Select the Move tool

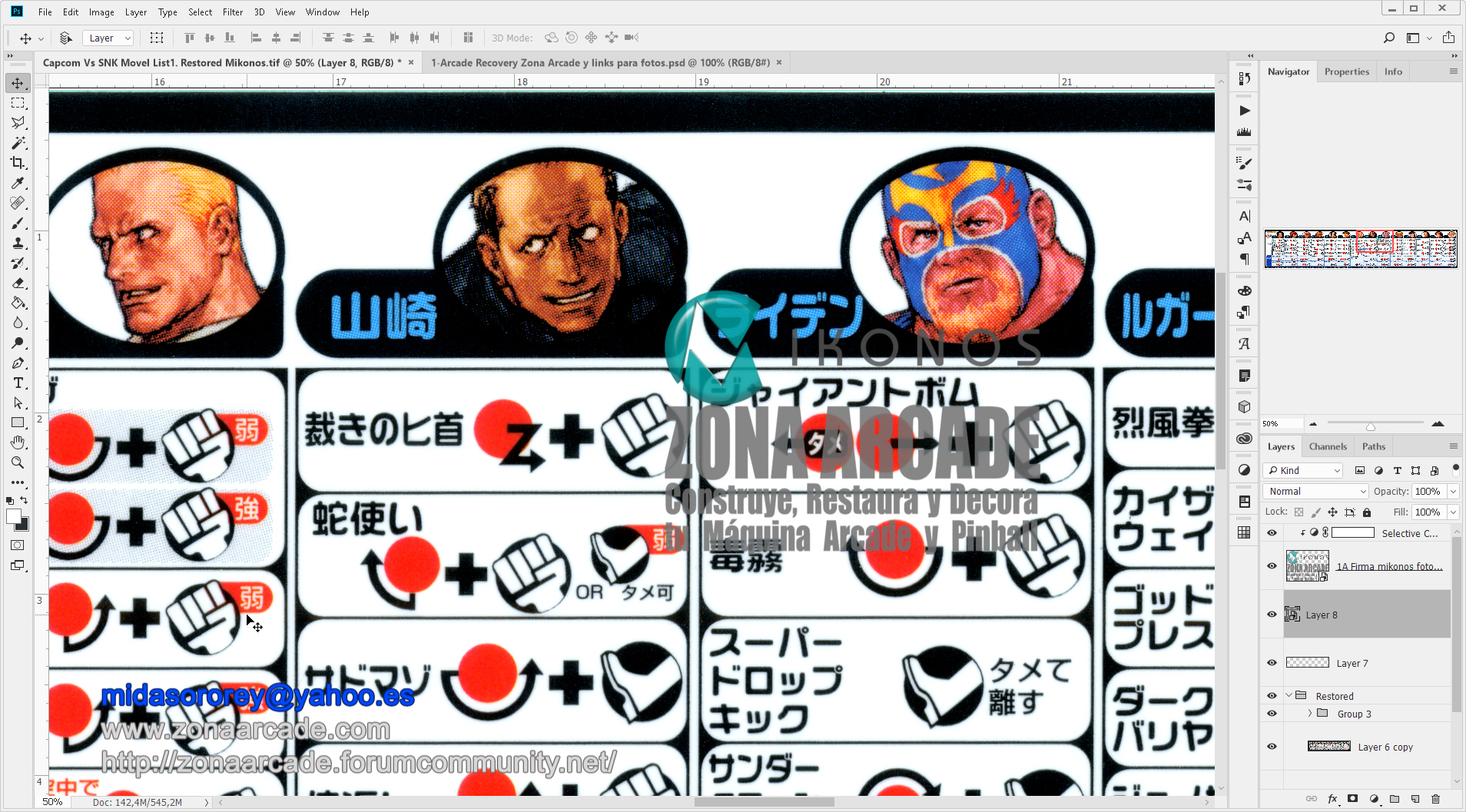18,82
